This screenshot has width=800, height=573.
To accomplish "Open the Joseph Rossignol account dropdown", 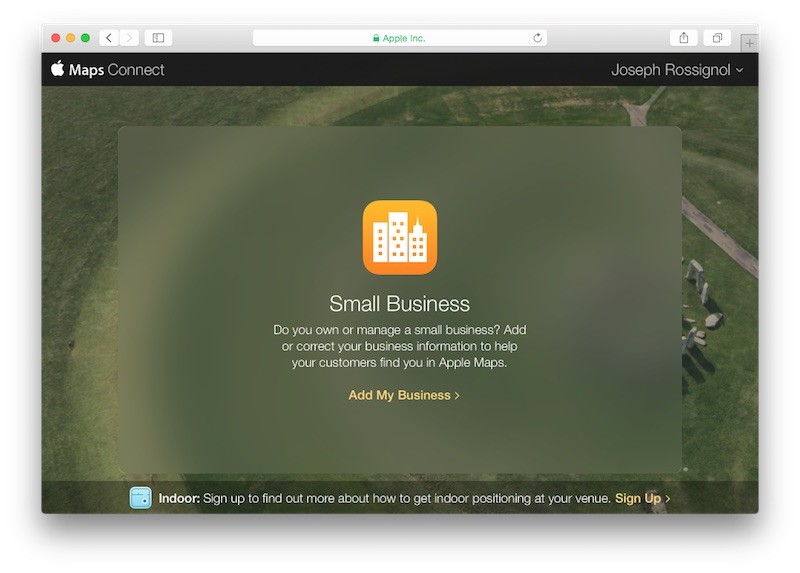I will point(677,70).
